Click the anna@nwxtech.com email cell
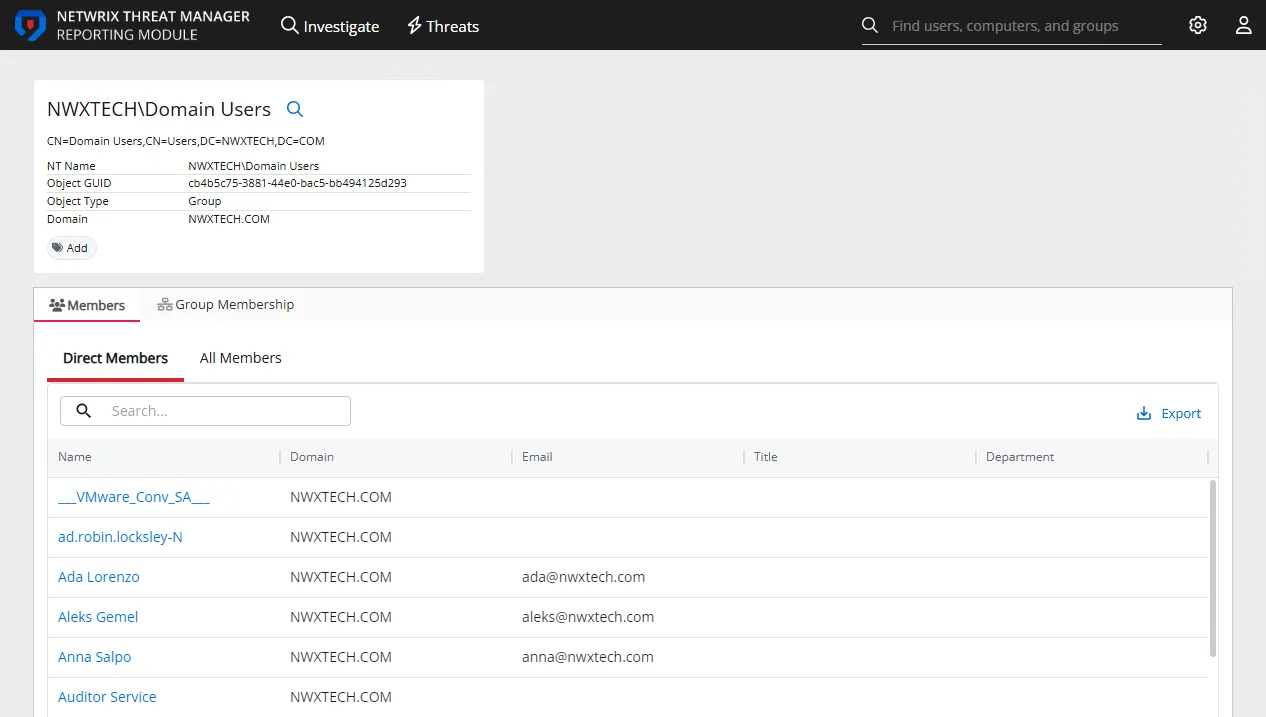This screenshot has height=717, width=1266. tap(588, 657)
